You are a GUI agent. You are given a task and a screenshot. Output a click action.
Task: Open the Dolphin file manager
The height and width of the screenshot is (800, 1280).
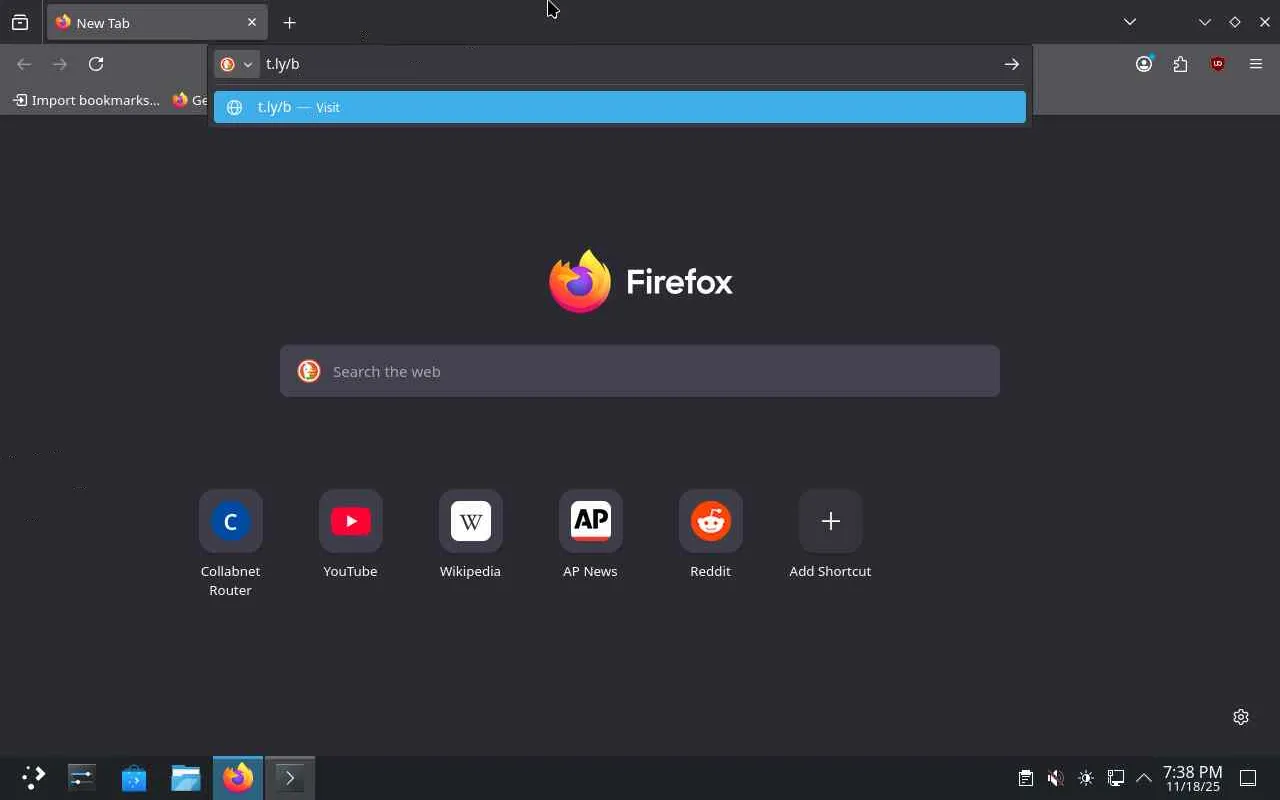coord(186,777)
